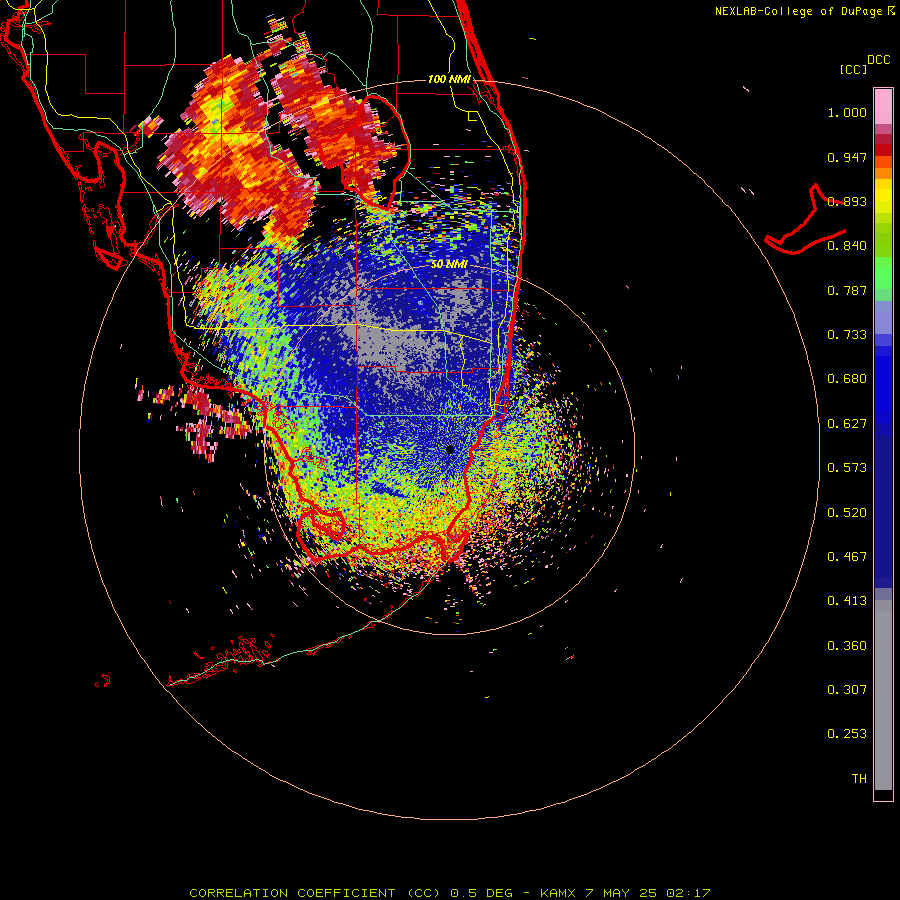The image size is (900, 900).
Task: Click the [CC] units label
Action: 853,69
